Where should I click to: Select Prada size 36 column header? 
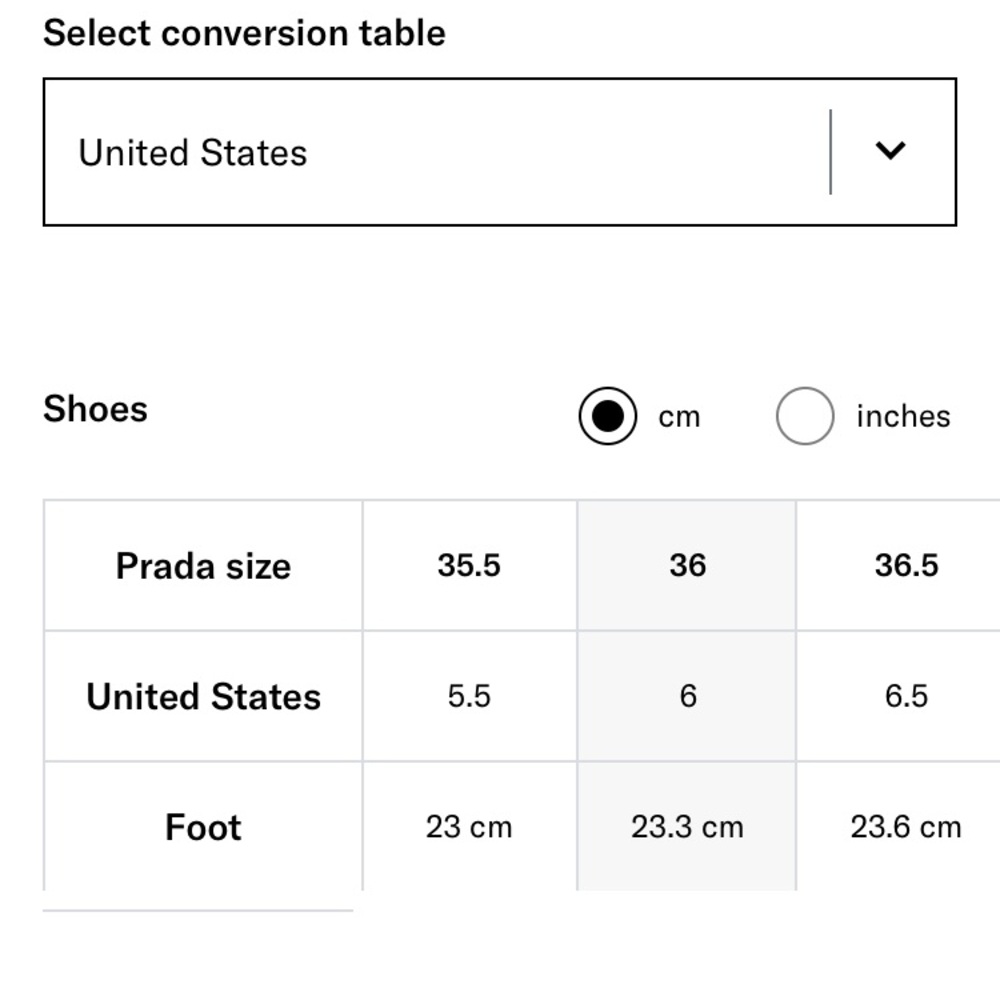(687, 566)
